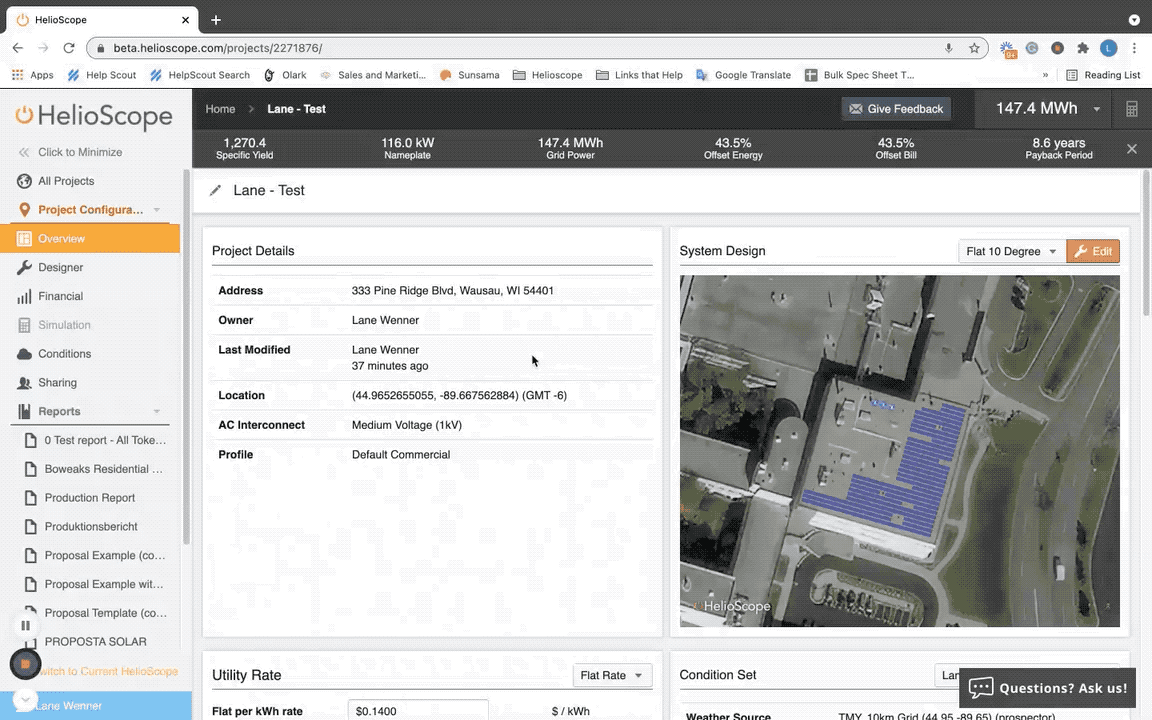Click the Chrome profile avatar L

(x=1109, y=48)
